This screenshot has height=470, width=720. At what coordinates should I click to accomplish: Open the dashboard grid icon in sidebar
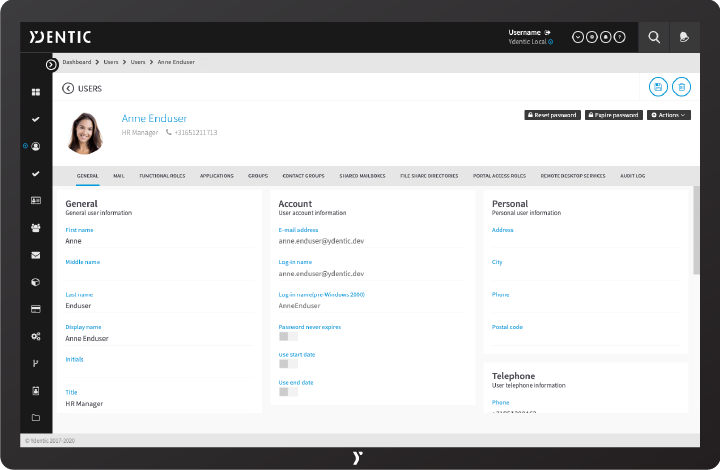click(36, 92)
